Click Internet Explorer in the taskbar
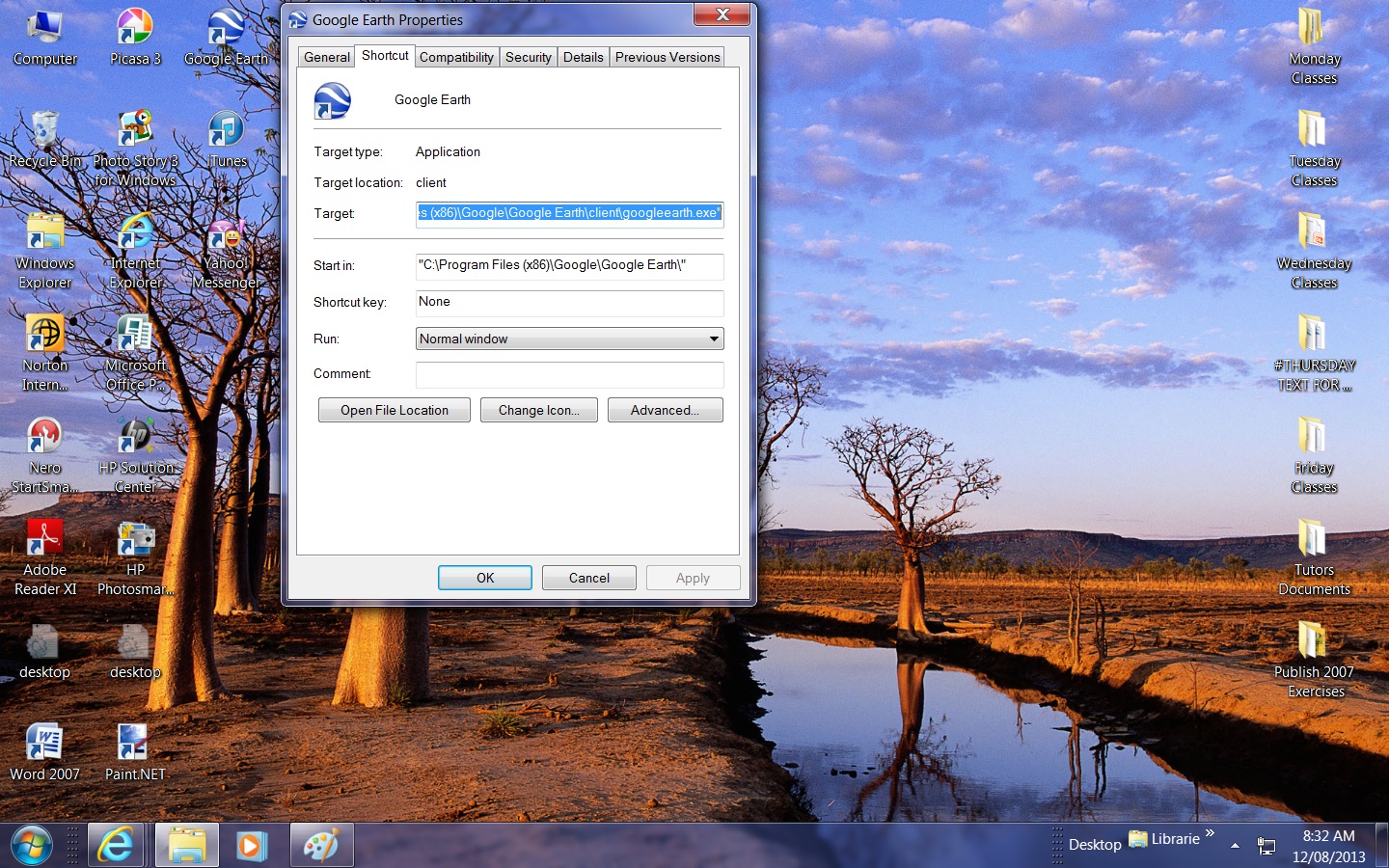 [x=116, y=846]
